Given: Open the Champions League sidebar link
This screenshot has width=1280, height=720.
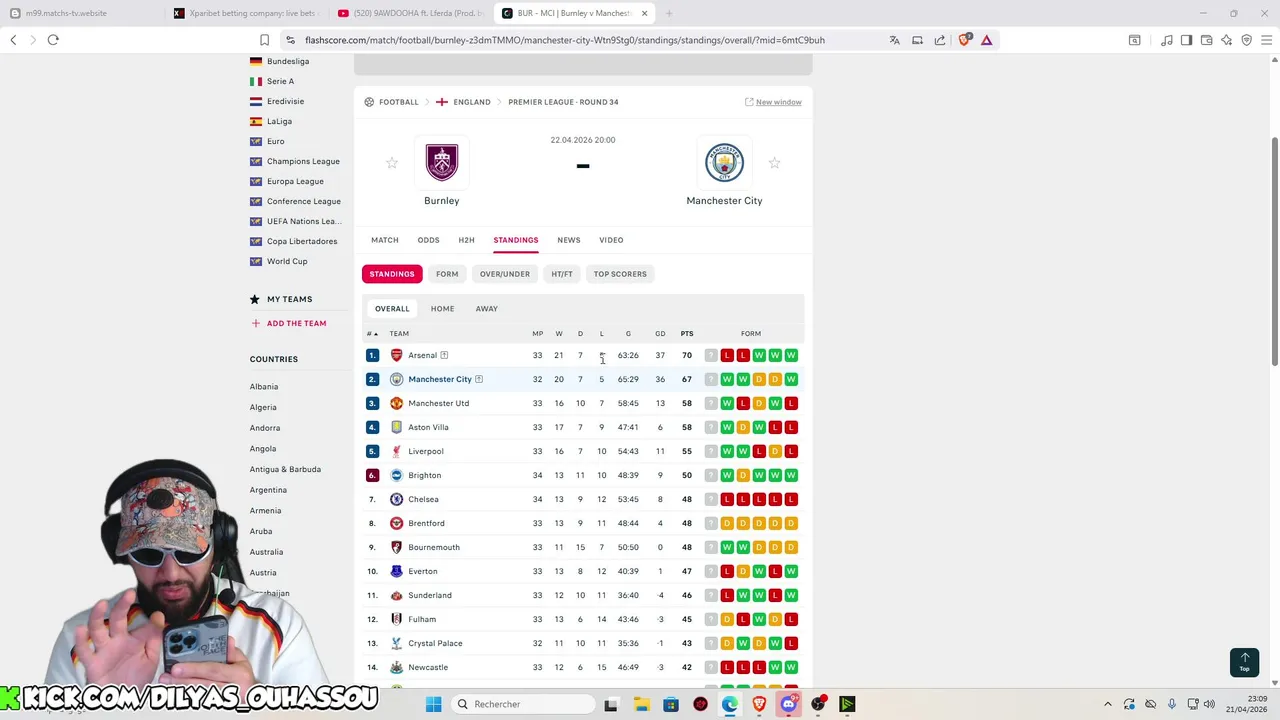Looking at the screenshot, I should tap(303, 161).
